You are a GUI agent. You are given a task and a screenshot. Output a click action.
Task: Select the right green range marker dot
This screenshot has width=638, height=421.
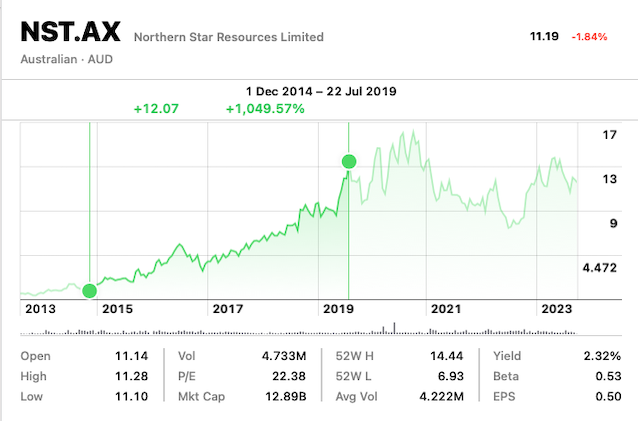[349, 161]
